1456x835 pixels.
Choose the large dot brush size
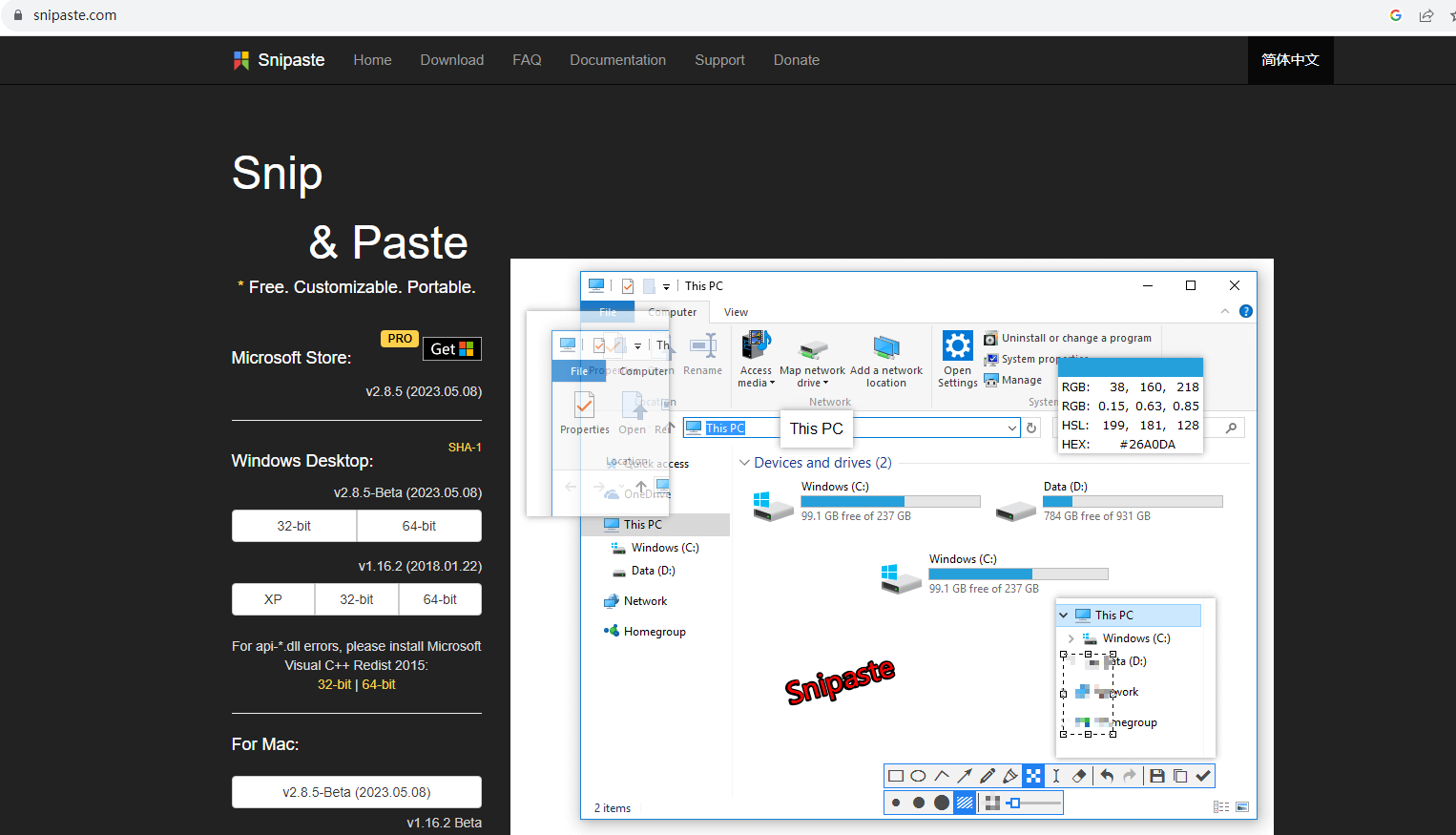click(942, 803)
